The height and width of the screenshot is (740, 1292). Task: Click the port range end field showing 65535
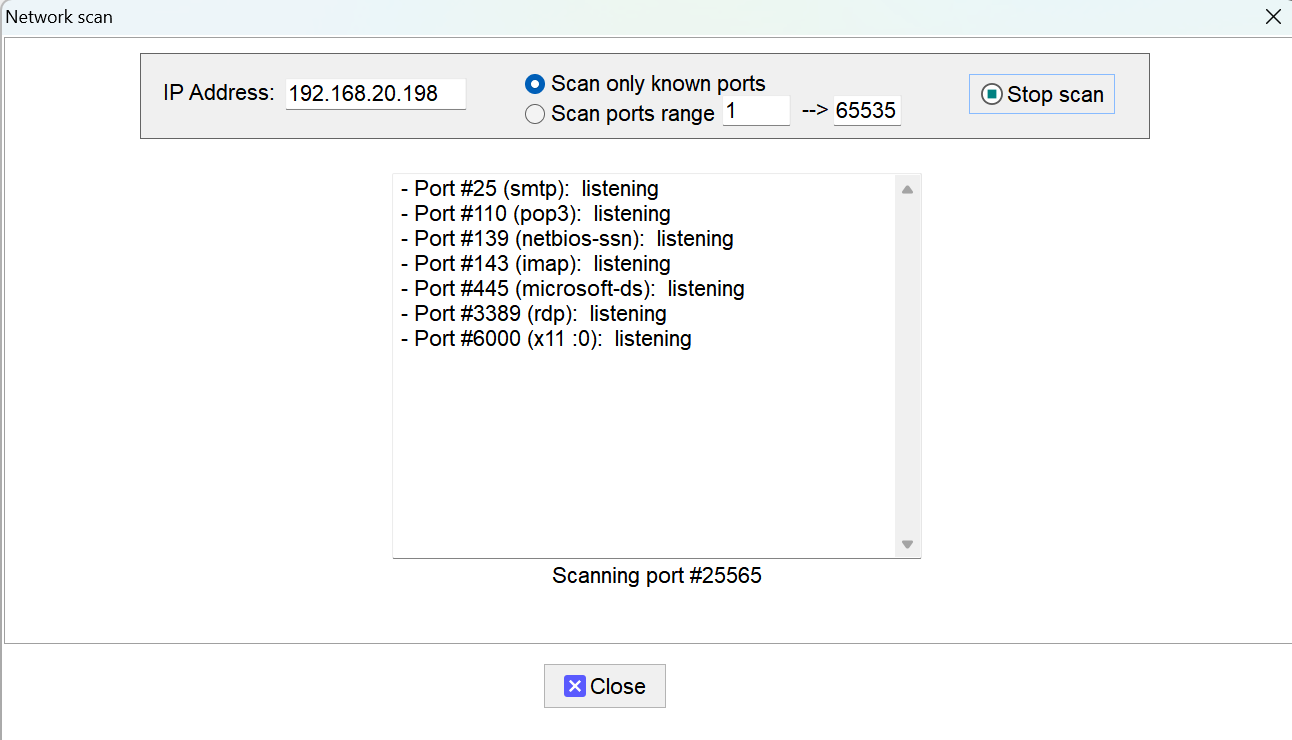pyautogui.click(x=866, y=111)
